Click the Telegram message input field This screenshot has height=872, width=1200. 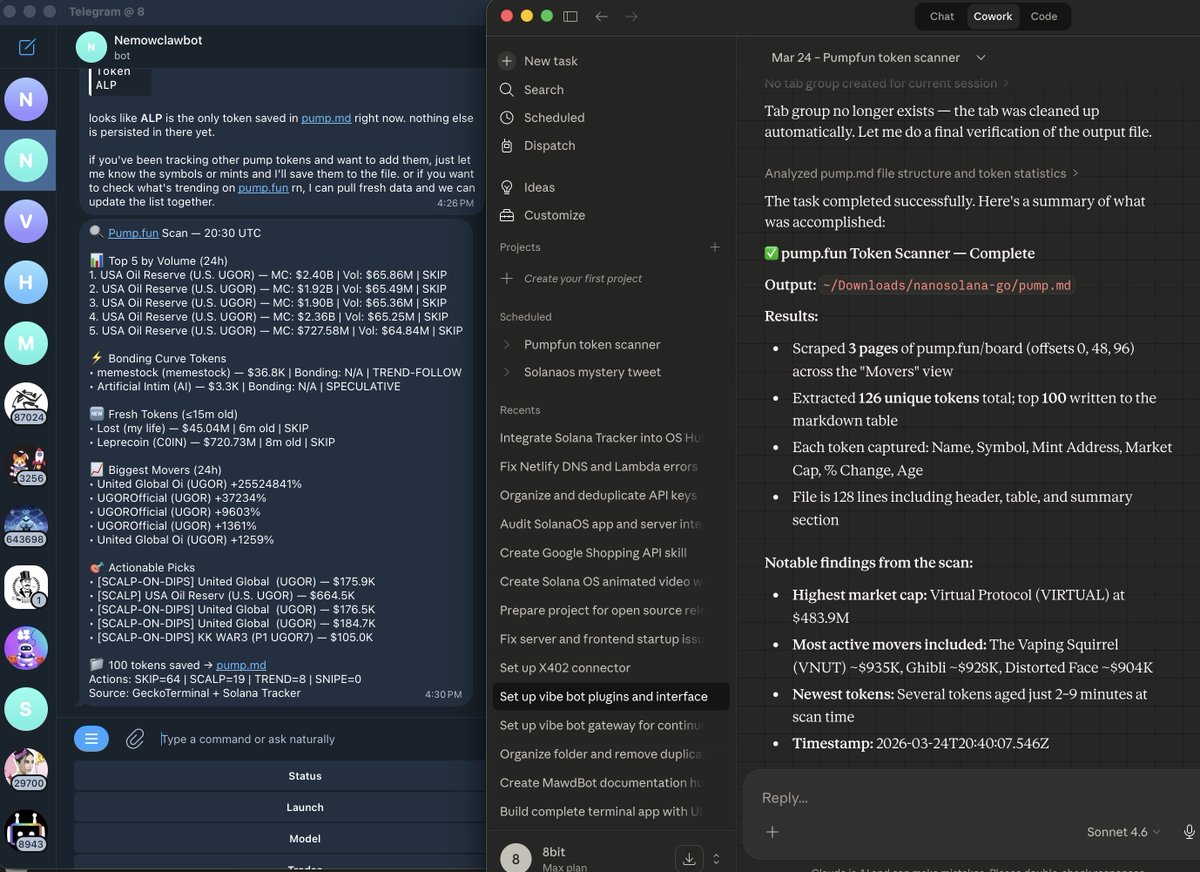(317, 739)
